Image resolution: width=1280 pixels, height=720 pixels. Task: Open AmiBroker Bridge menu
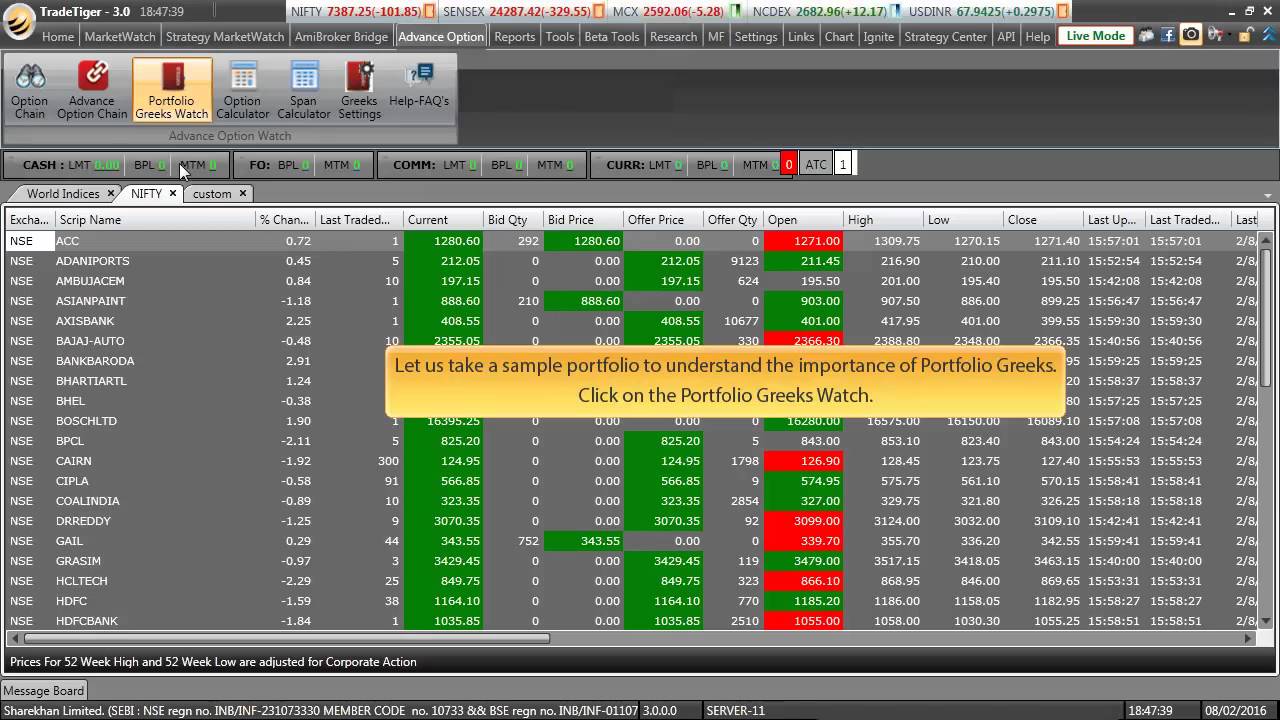pos(341,36)
